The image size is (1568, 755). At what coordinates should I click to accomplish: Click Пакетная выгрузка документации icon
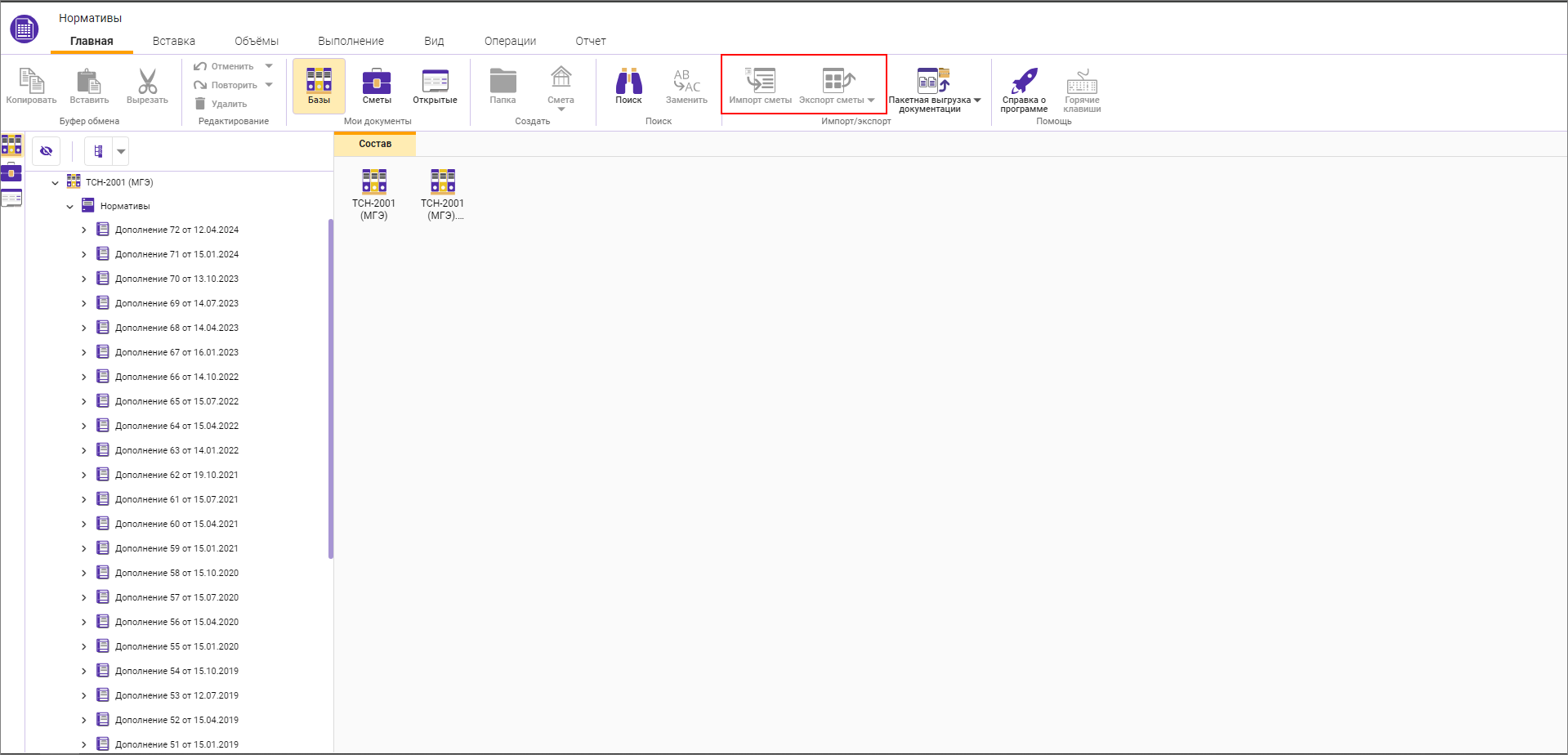tap(933, 80)
